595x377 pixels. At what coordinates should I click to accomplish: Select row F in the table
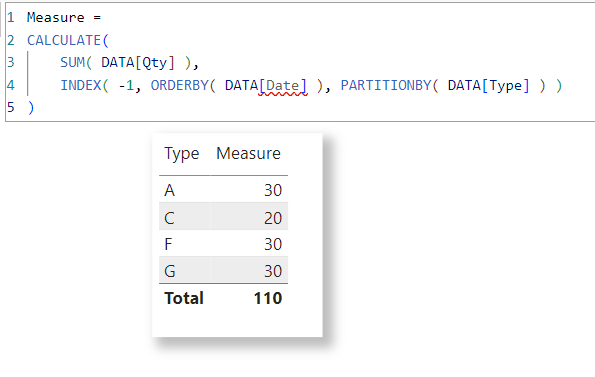pyautogui.click(x=224, y=244)
